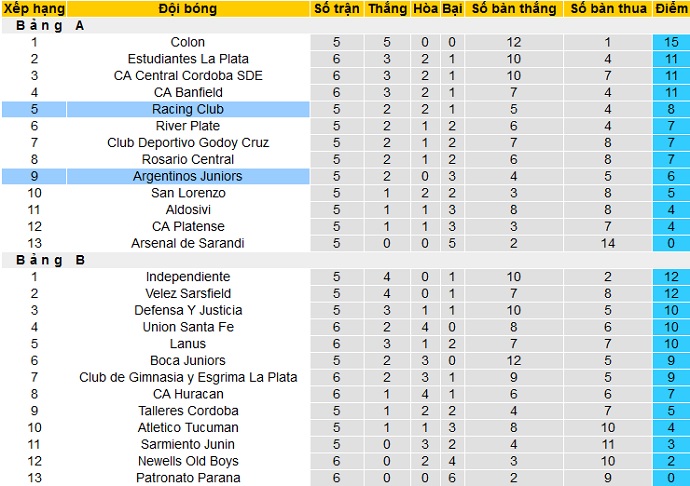This screenshot has width=690, height=486.
Task: Select the Bảng B group heading
Action: pyautogui.click(x=50, y=260)
